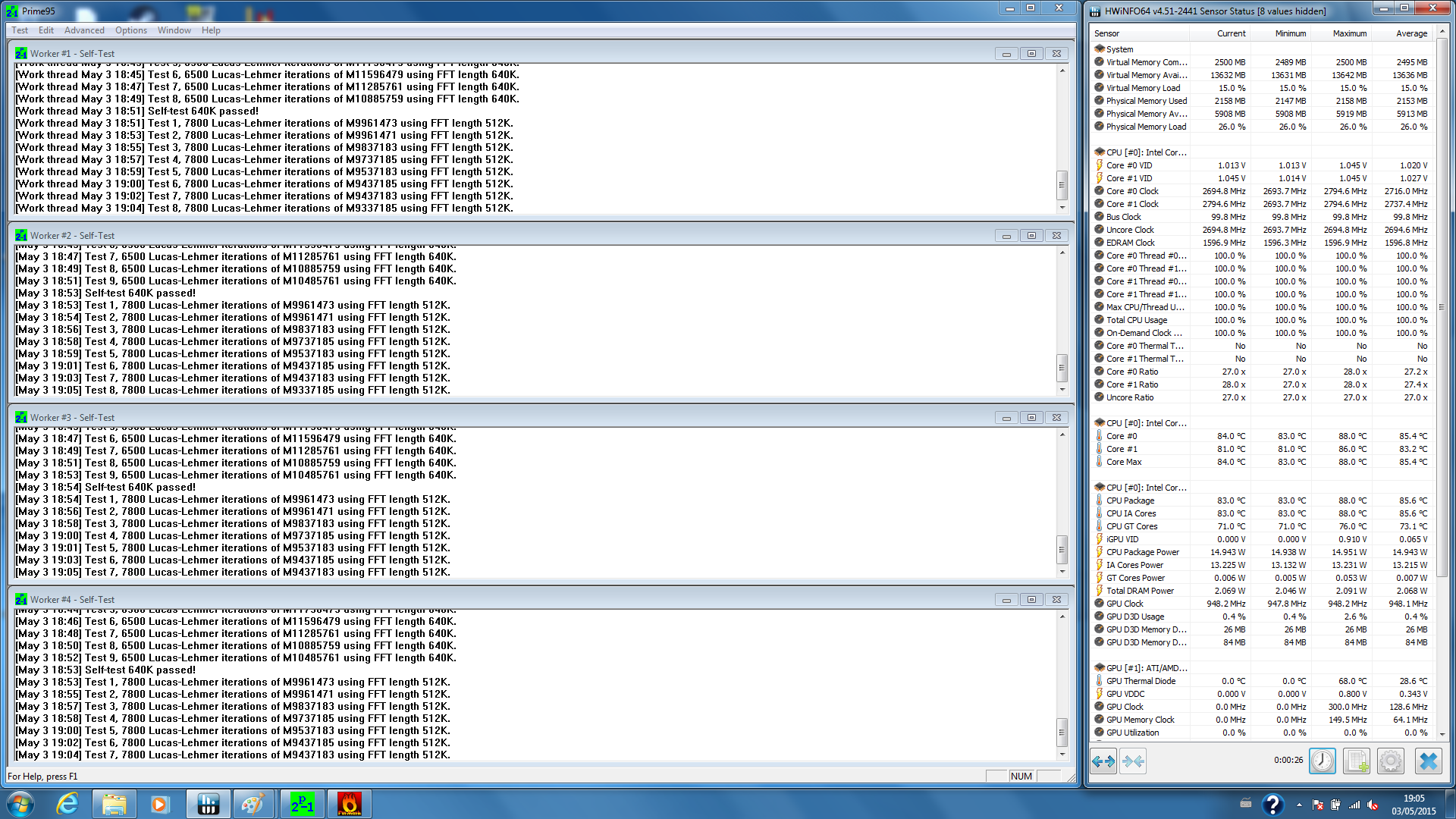The image size is (1456, 819).
Task: Open the Test menu in Prime95
Action: pyautogui.click(x=20, y=30)
